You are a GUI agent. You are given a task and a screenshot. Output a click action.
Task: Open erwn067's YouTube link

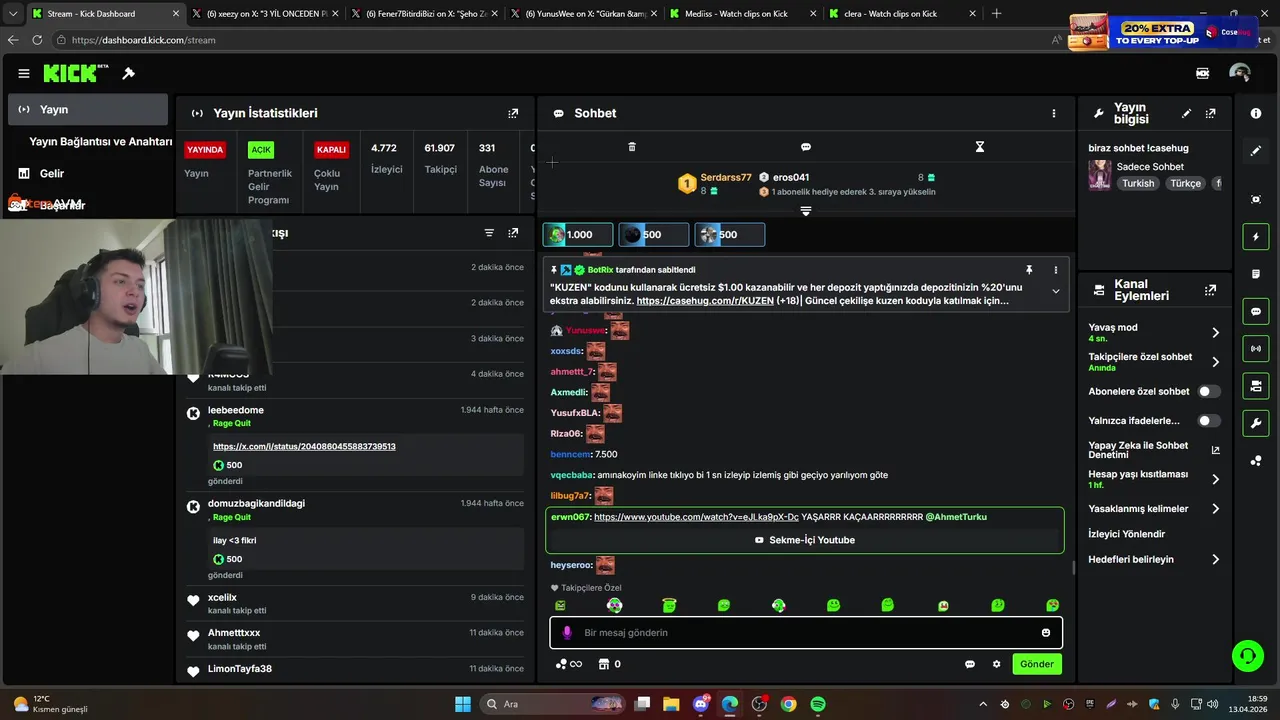tap(696, 517)
